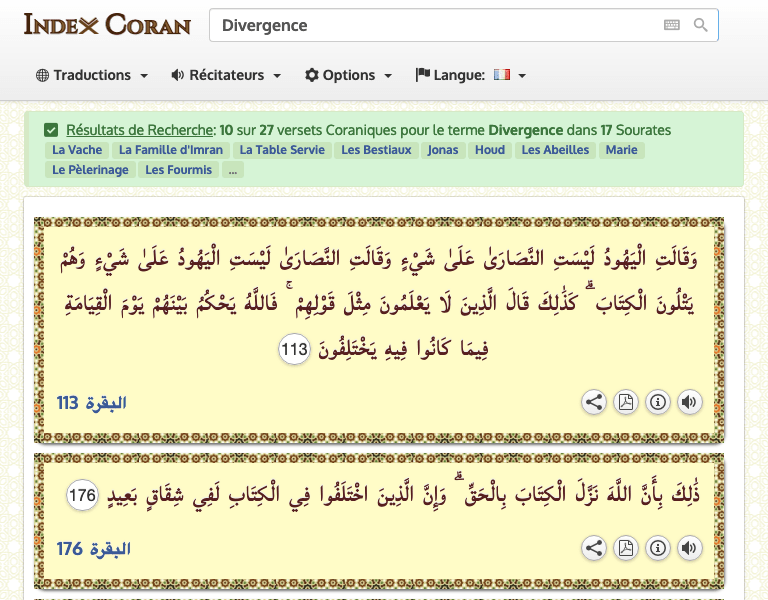
Task: Click the Divergence search input field
Action: tap(430, 25)
